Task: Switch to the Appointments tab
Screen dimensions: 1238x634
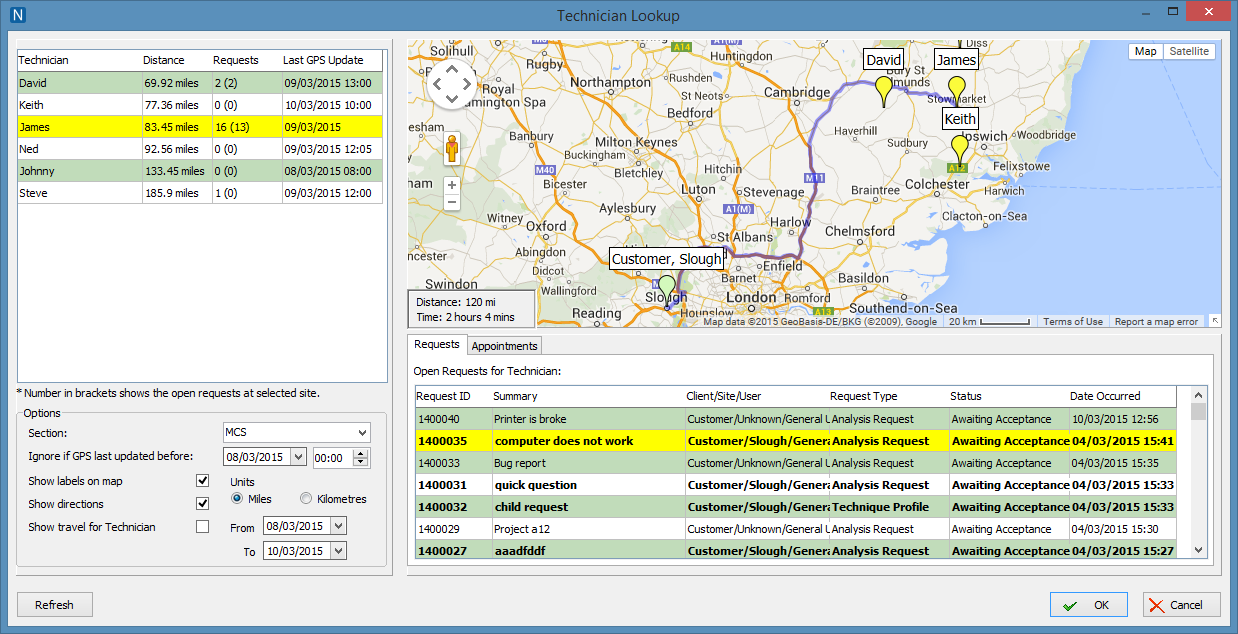Action: coord(504,346)
